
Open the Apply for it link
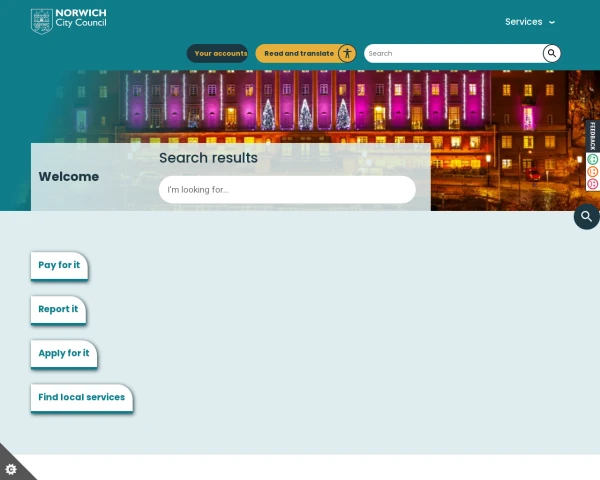tap(64, 353)
